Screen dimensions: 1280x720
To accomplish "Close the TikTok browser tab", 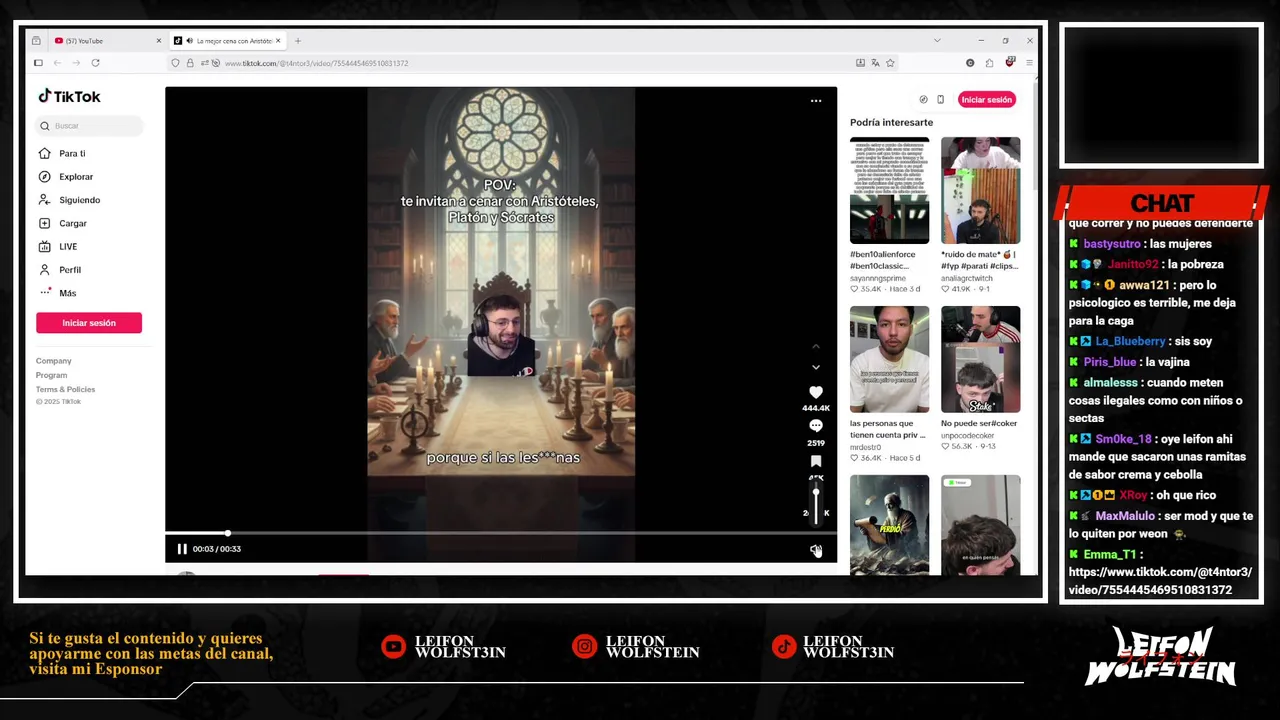I will coord(278,41).
